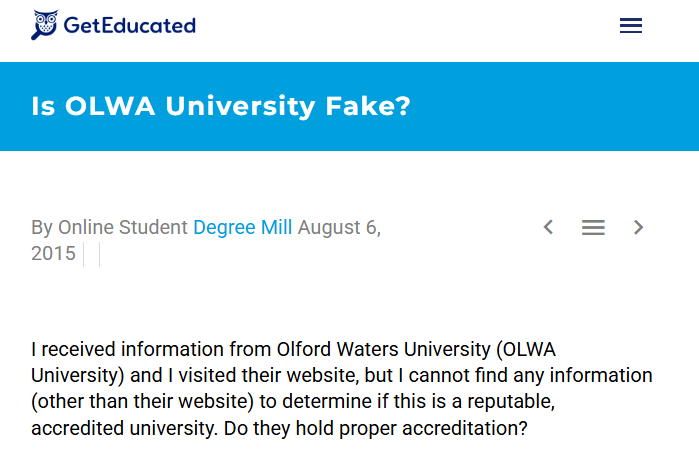Open the Degree Mill category link
Image resolution: width=699 pixels, height=452 pixels.
(243, 227)
